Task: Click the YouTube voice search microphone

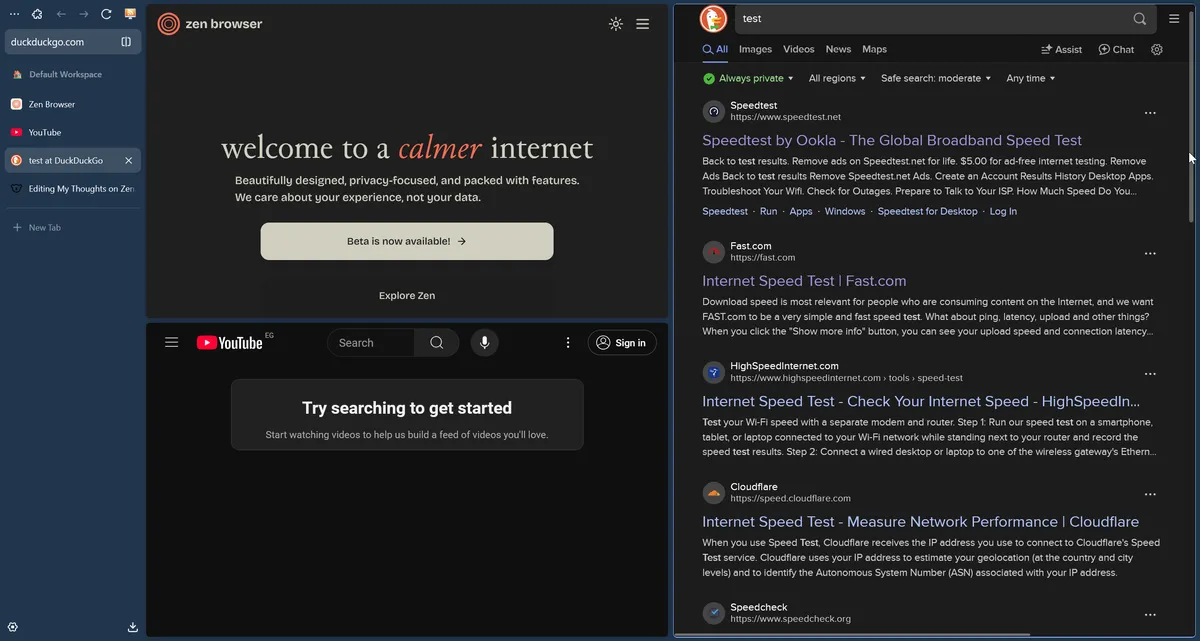Action: (485, 343)
